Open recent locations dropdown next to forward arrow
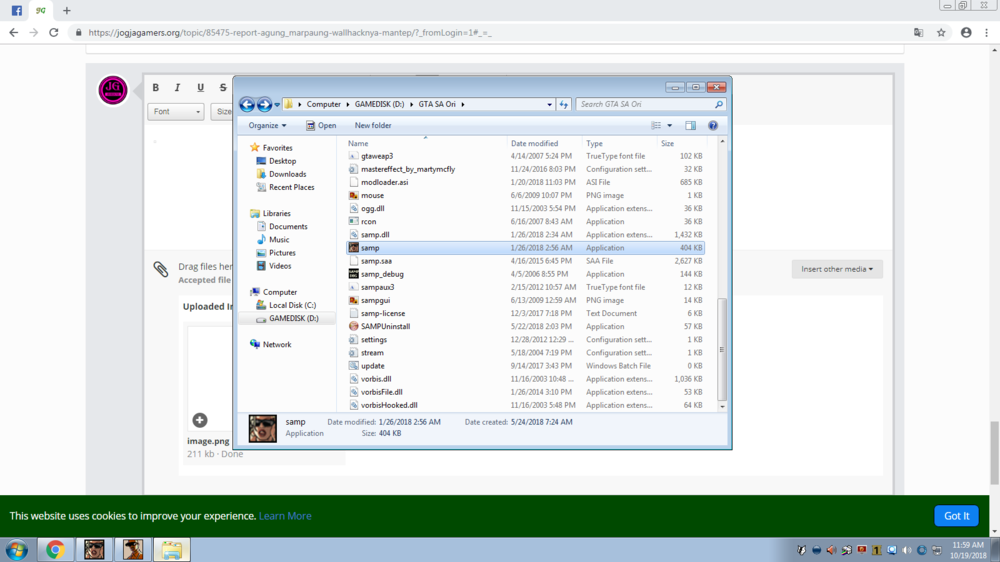The height and width of the screenshot is (562, 1000). pyautogui.click(x=277, y=105)
